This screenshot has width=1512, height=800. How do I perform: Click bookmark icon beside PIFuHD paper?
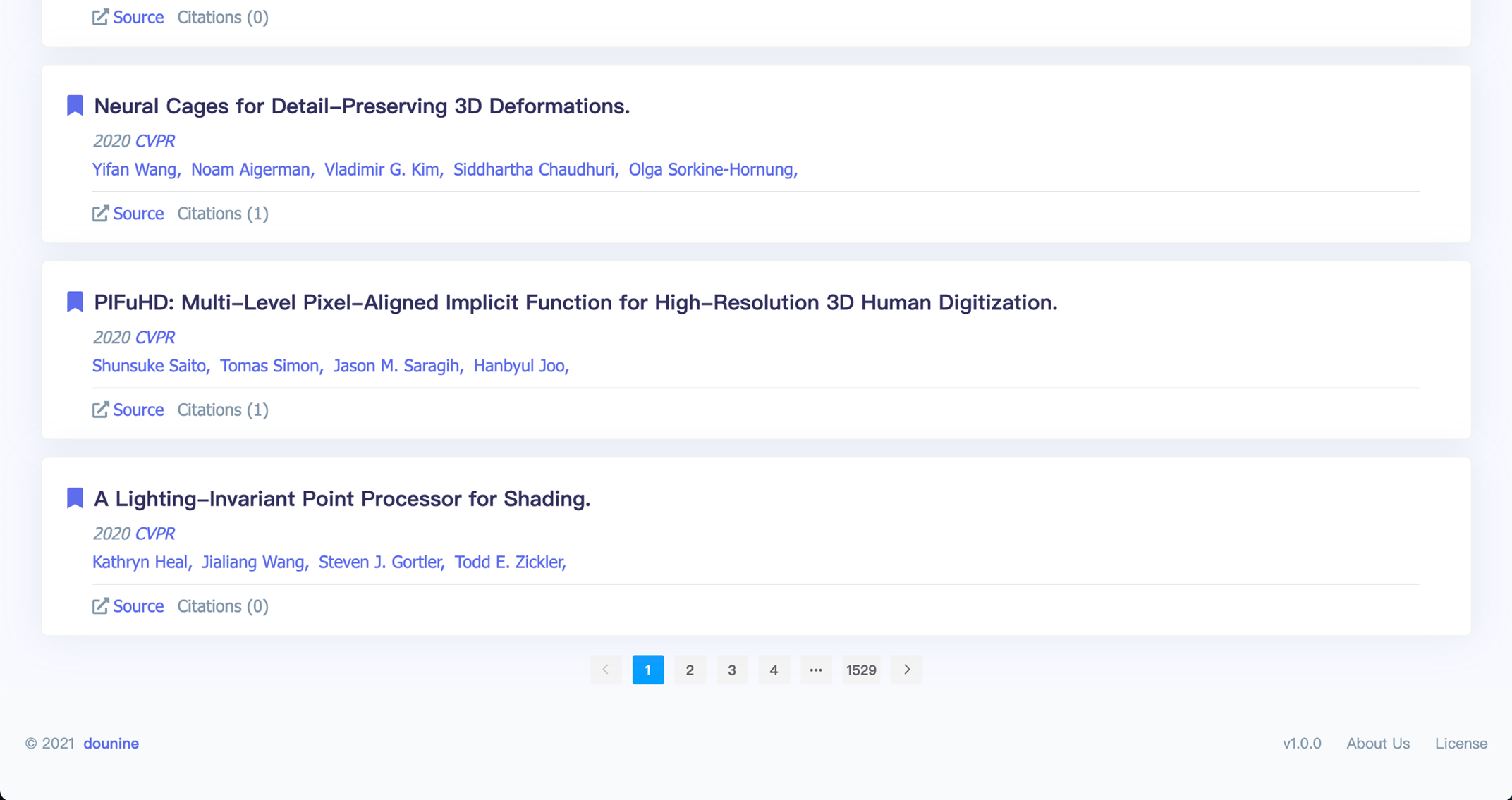coord(75,302)
